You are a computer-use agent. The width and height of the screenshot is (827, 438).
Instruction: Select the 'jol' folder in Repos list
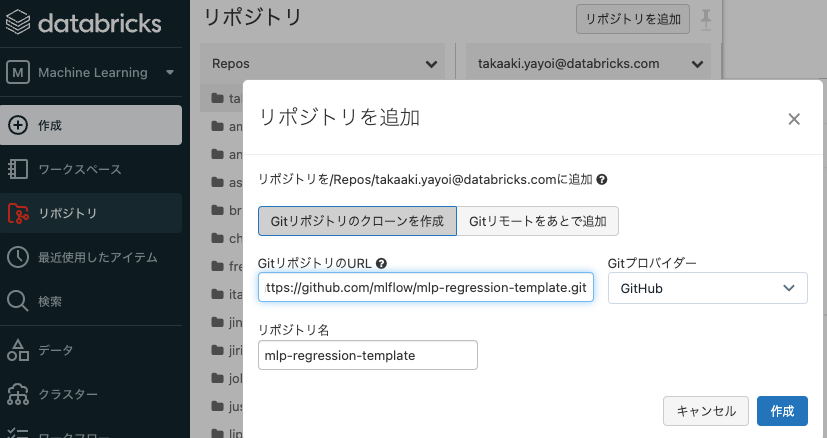tap(222, 378)
